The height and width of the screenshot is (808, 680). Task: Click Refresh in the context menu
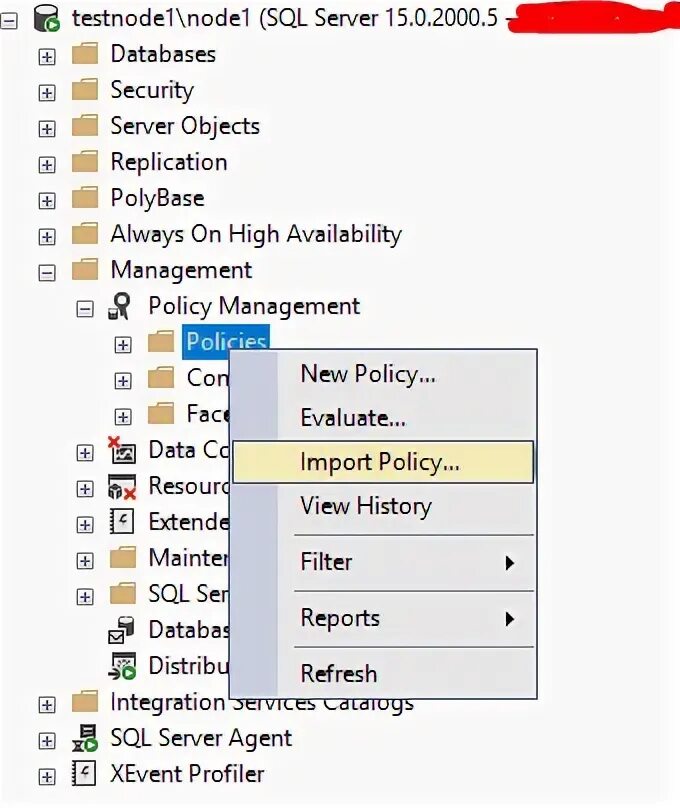339,673
